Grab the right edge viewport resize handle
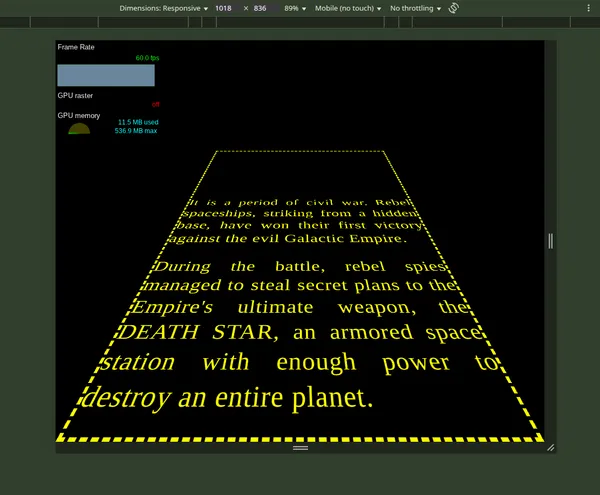Image resolution: width=600 pixels, height=495 pixels. (551, 241)
